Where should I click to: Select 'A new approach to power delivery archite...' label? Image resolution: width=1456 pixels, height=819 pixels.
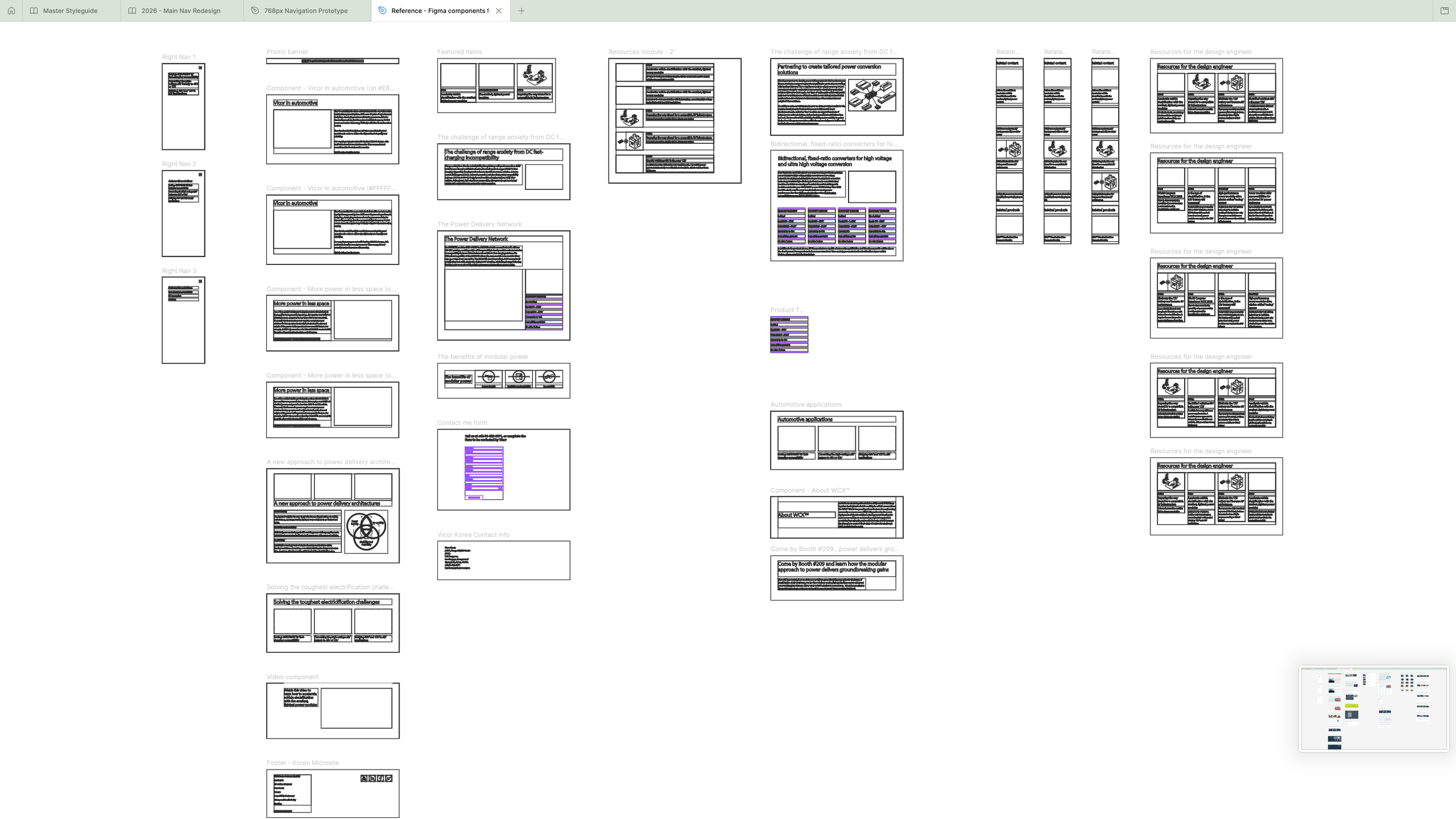331,462
